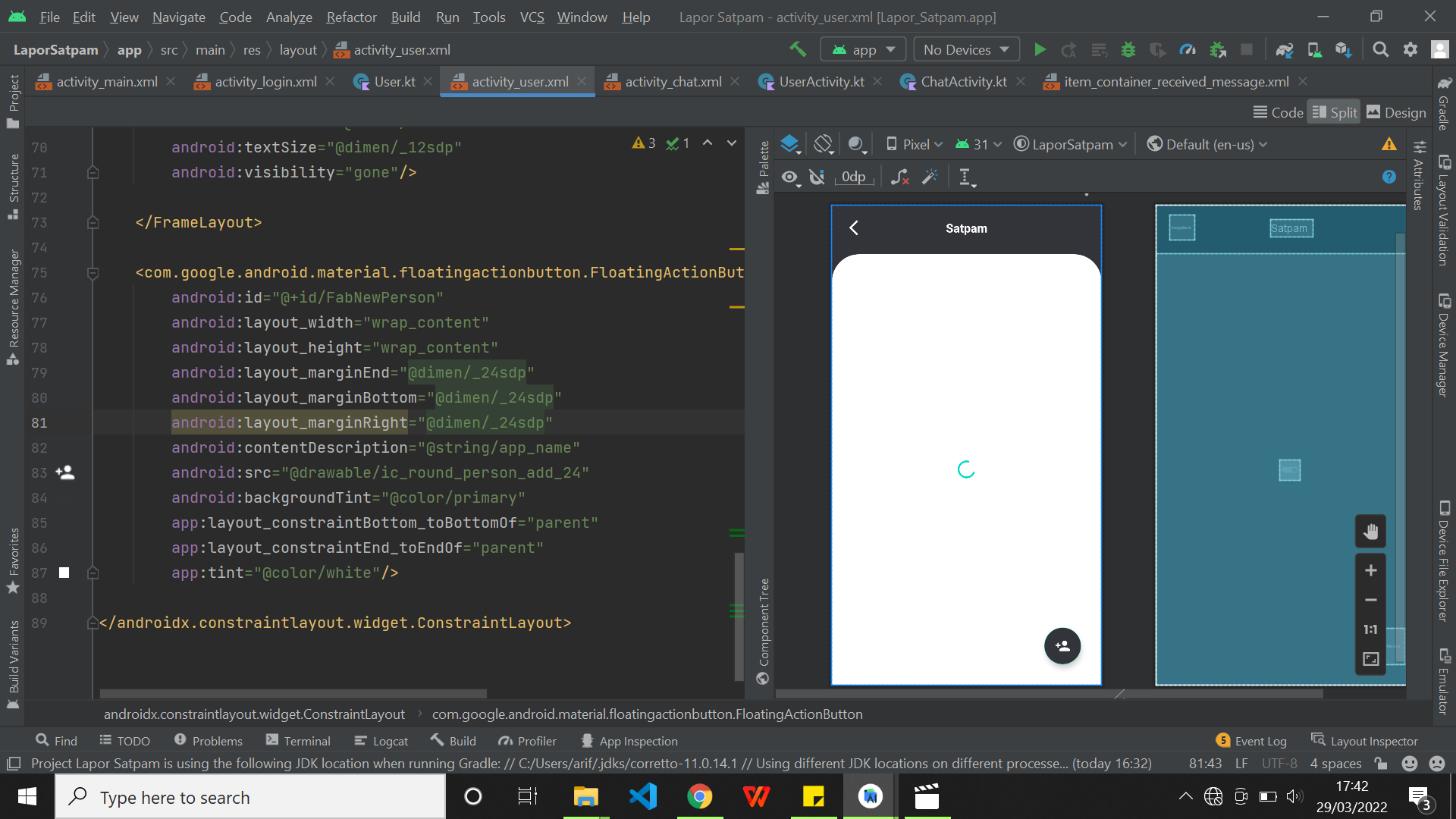
Task: Open the Logcat tool window
Action: pyautogui.click(x=381, y=741)
